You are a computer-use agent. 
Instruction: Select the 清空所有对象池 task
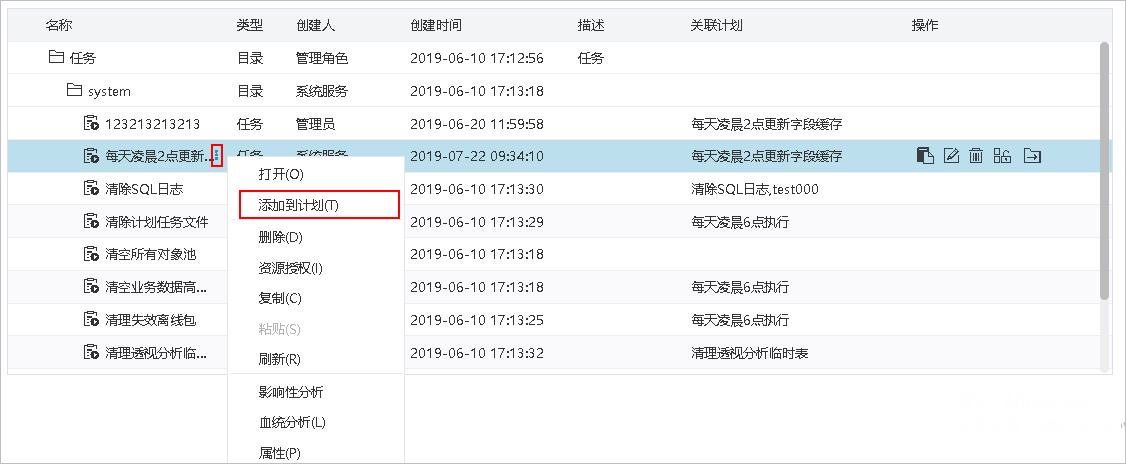coord(150,254)
